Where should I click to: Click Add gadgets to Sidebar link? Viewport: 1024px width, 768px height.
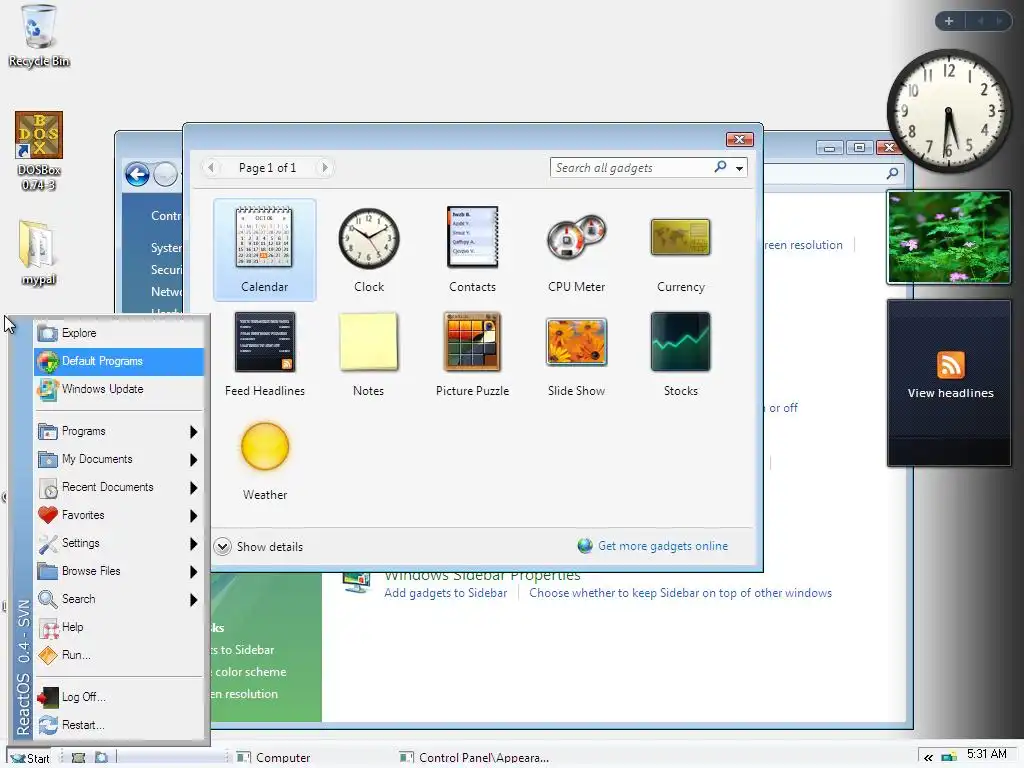tap(445, 593)
